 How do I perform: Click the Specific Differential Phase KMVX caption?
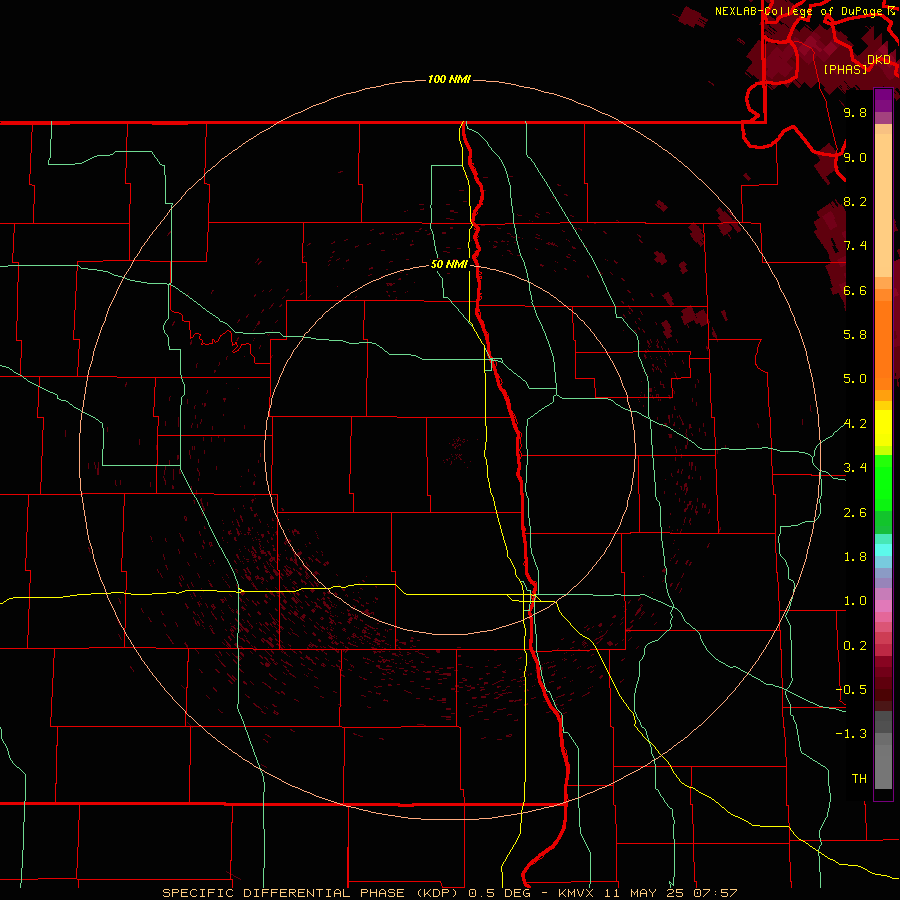[x=449, y=893]
